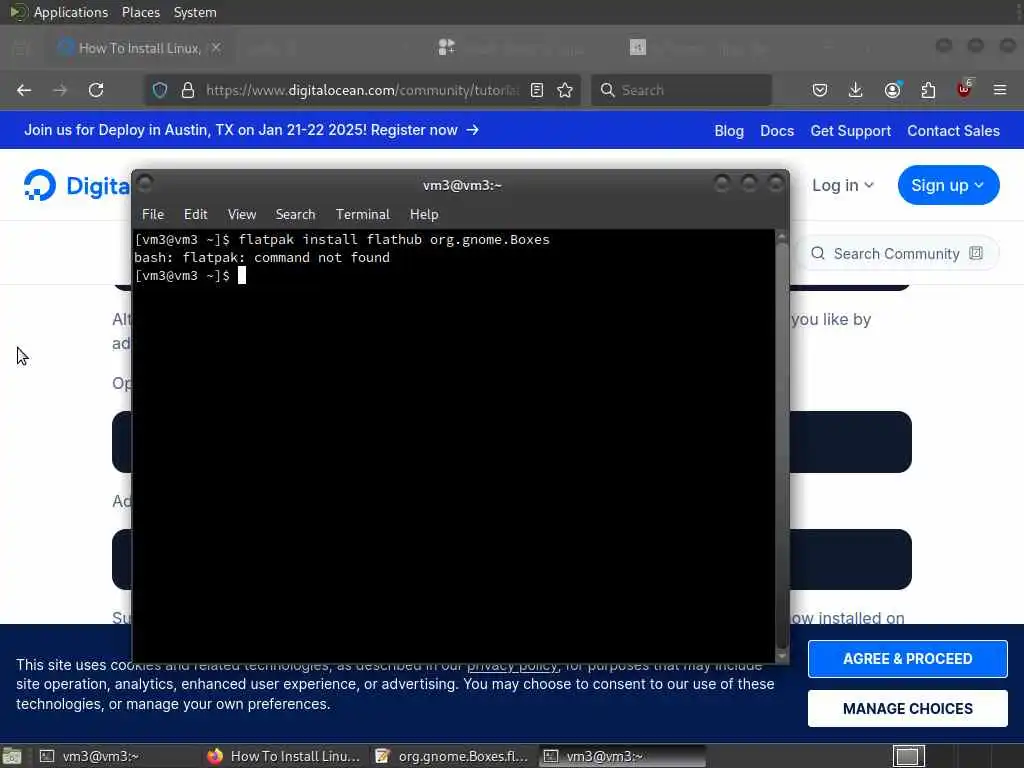Open tracking protection shield icon
The height and width of the screenshot is (768, 1024).
160,90
